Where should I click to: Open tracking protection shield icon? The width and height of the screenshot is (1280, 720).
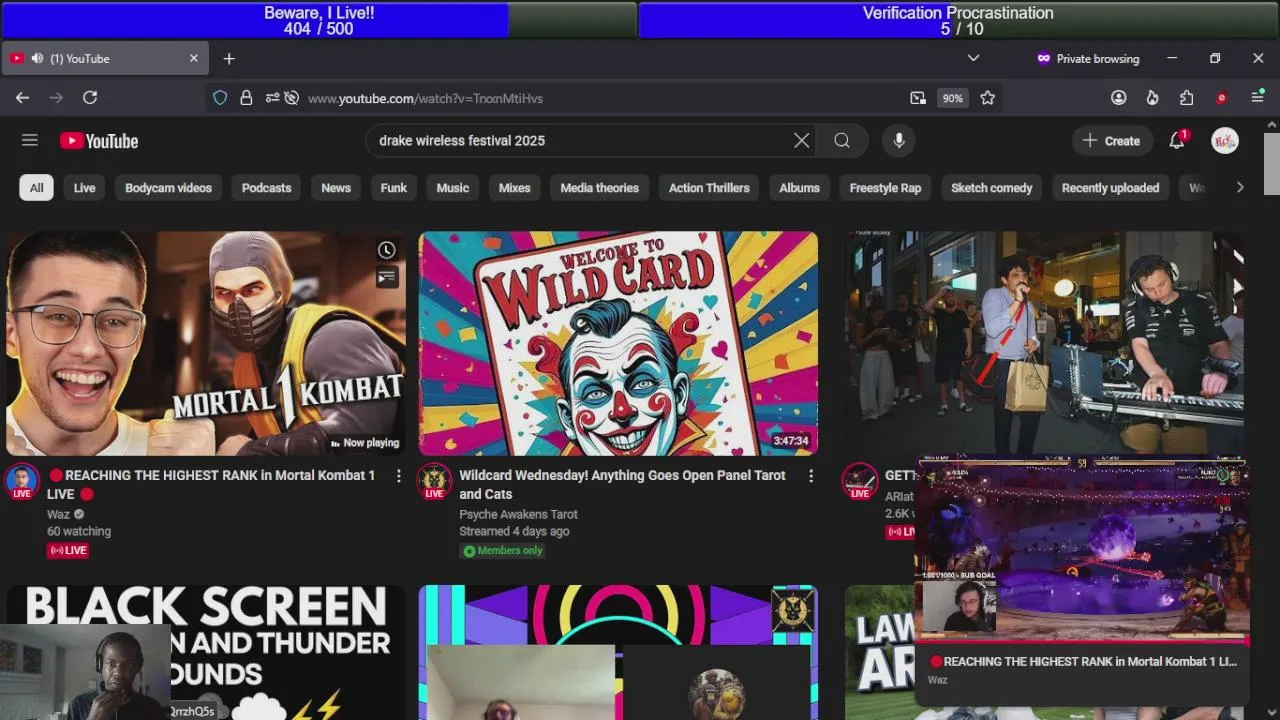coord(220,98)
